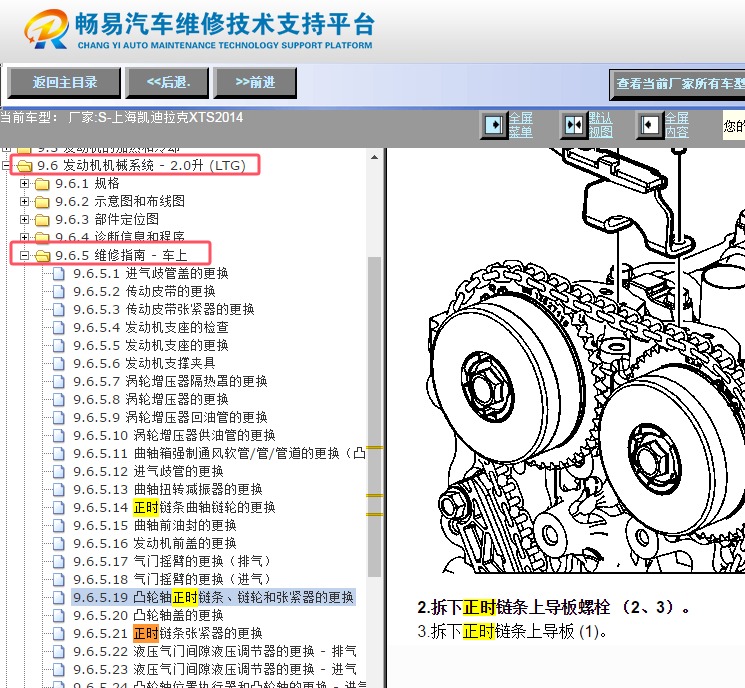
Task: Click the page icon beside 9.6.5.19
Action: click(58, 598)
